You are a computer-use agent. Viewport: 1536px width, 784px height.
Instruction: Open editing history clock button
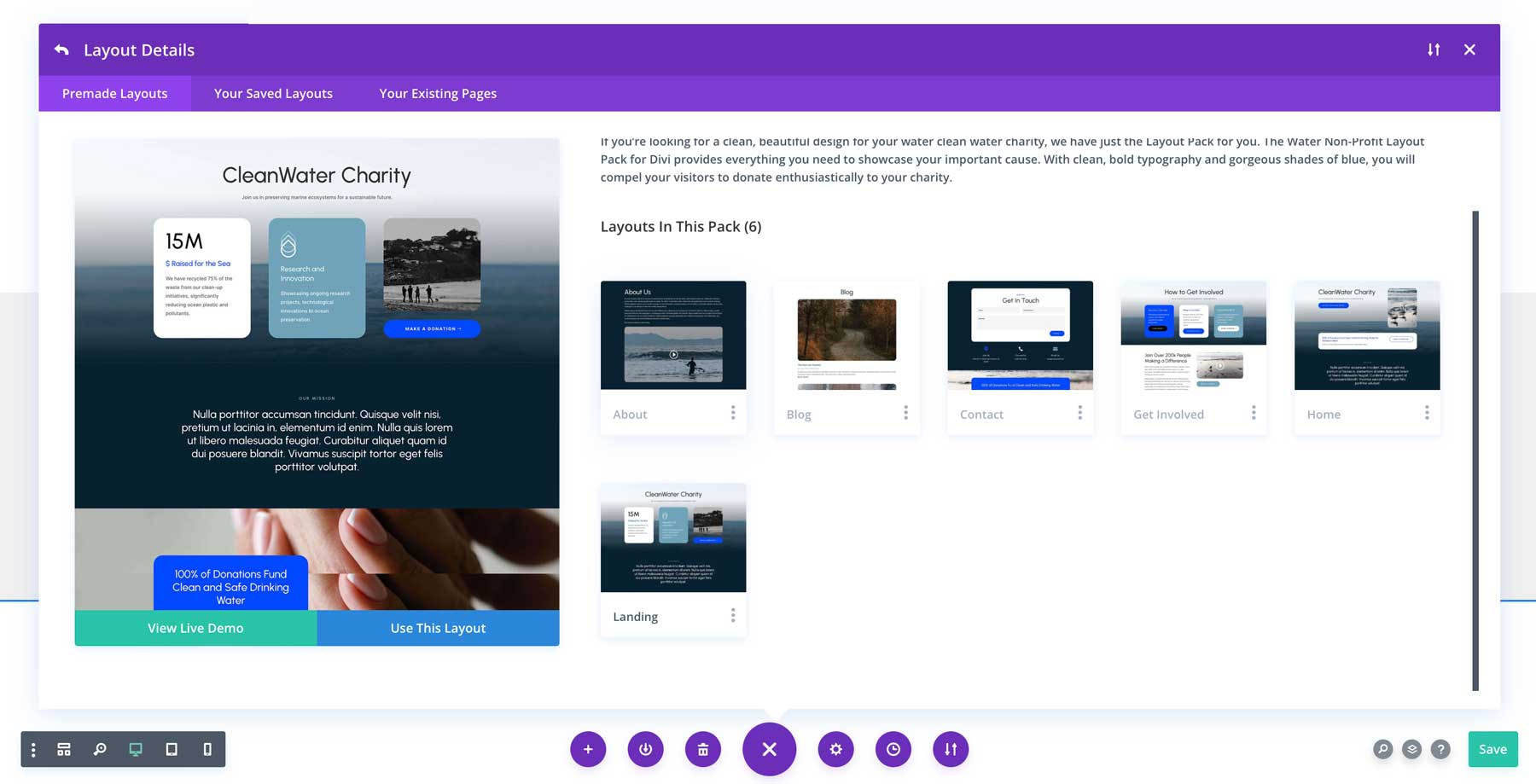[x=893, y=749]
